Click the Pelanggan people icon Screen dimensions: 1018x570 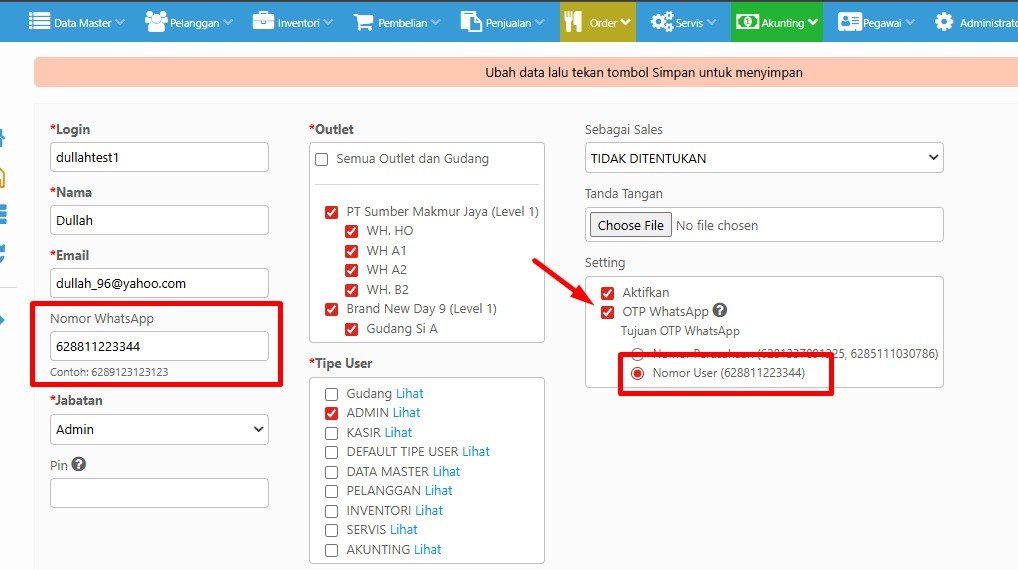point(156,21)
